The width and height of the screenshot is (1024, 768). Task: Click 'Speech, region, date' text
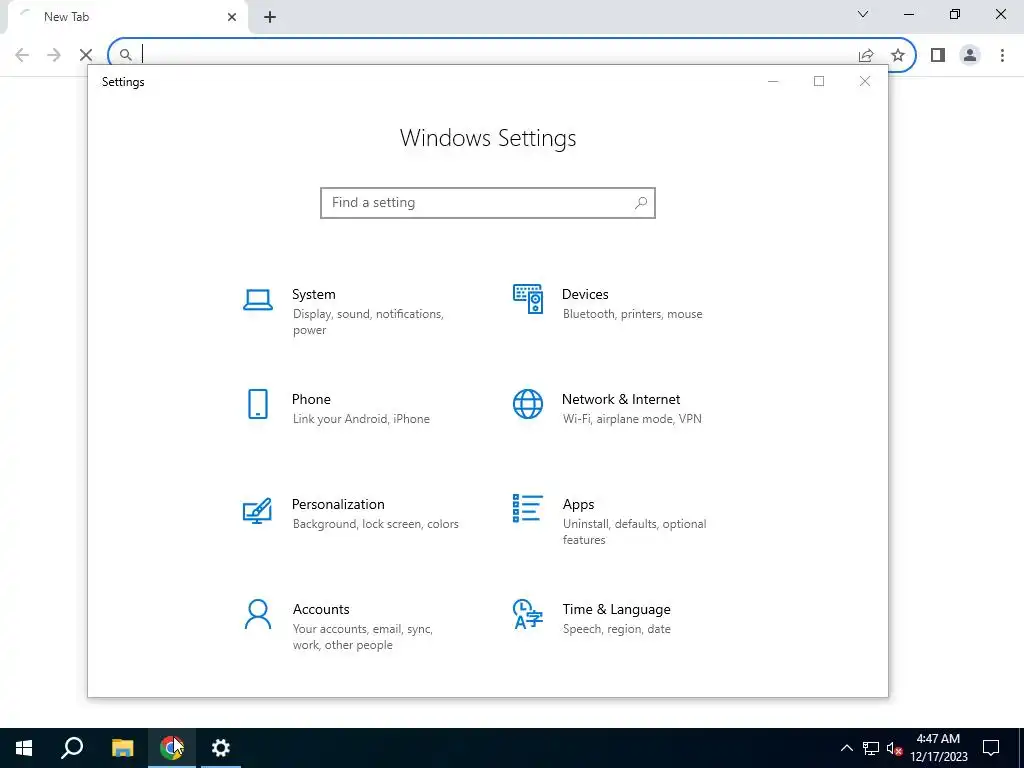click(x=616, y=630)
